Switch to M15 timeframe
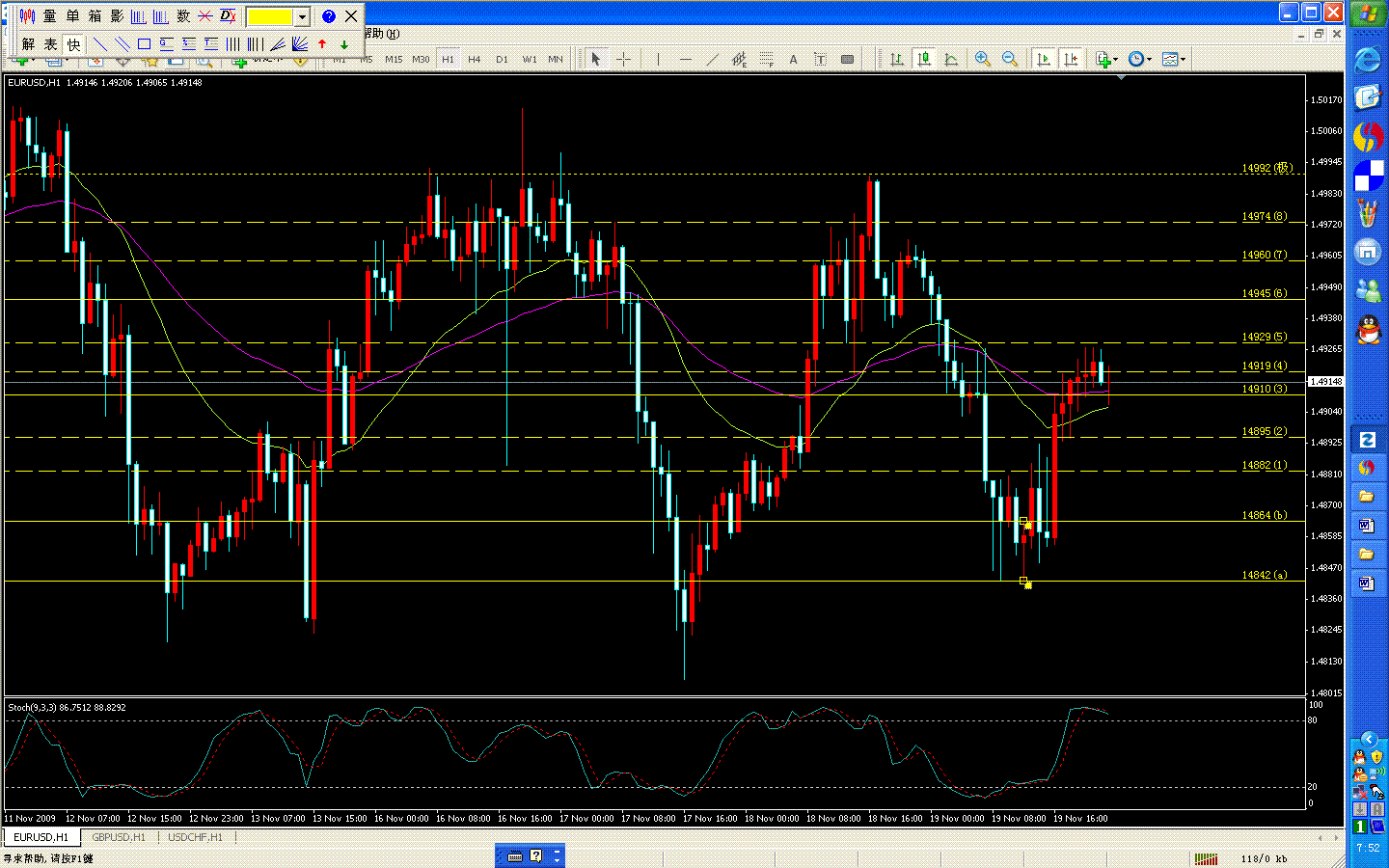Viewport: 1389px width, 868px height. click(394, 60)
